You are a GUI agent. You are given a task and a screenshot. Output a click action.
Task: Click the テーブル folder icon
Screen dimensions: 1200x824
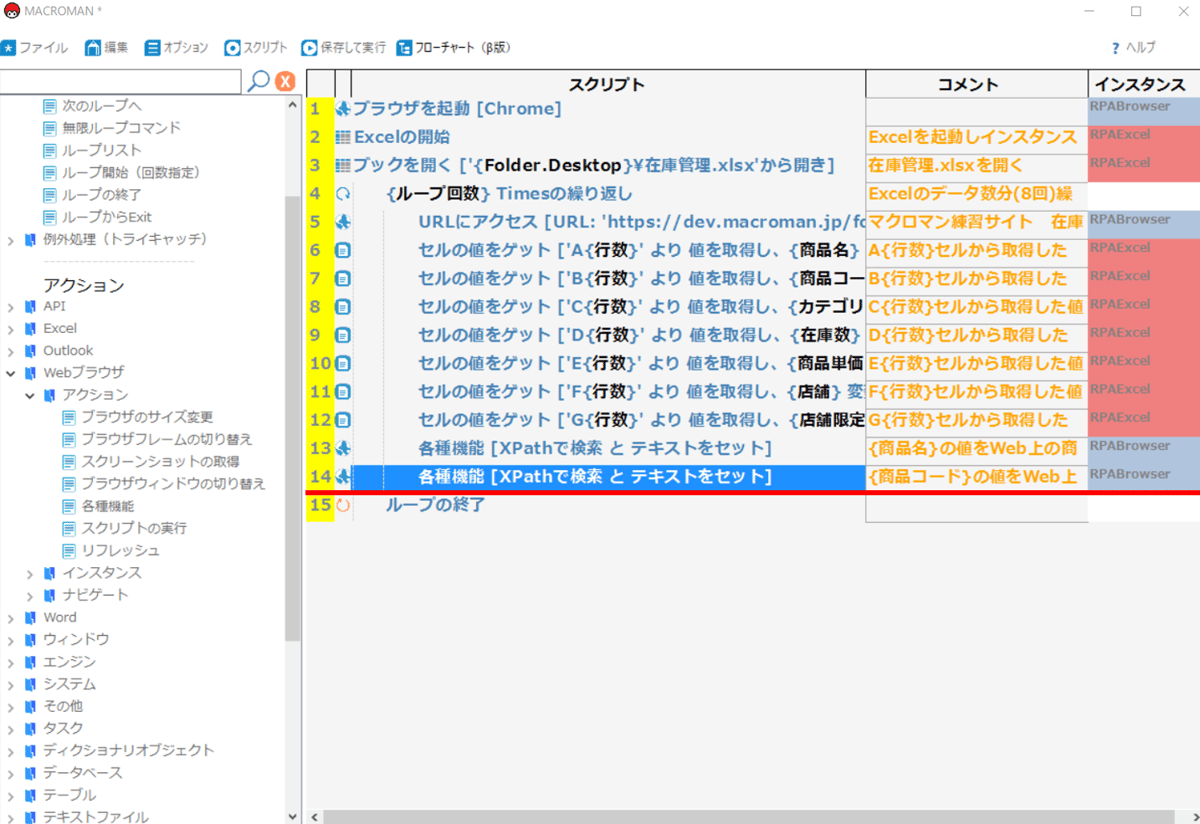pyautogui.click(x=30, y=795)
